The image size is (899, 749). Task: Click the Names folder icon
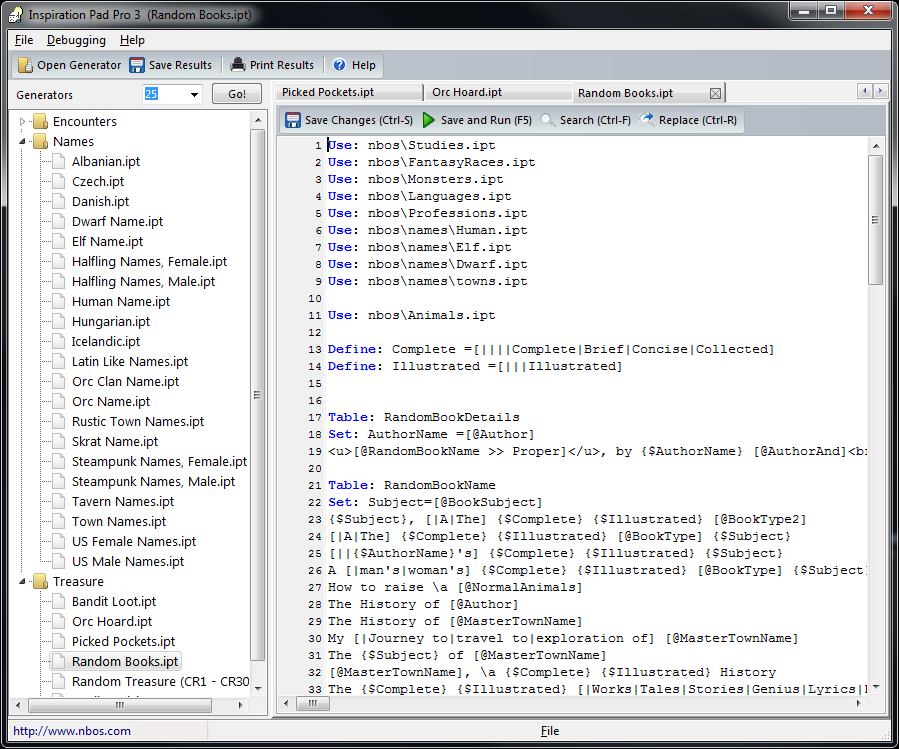(x=40, y=142)
